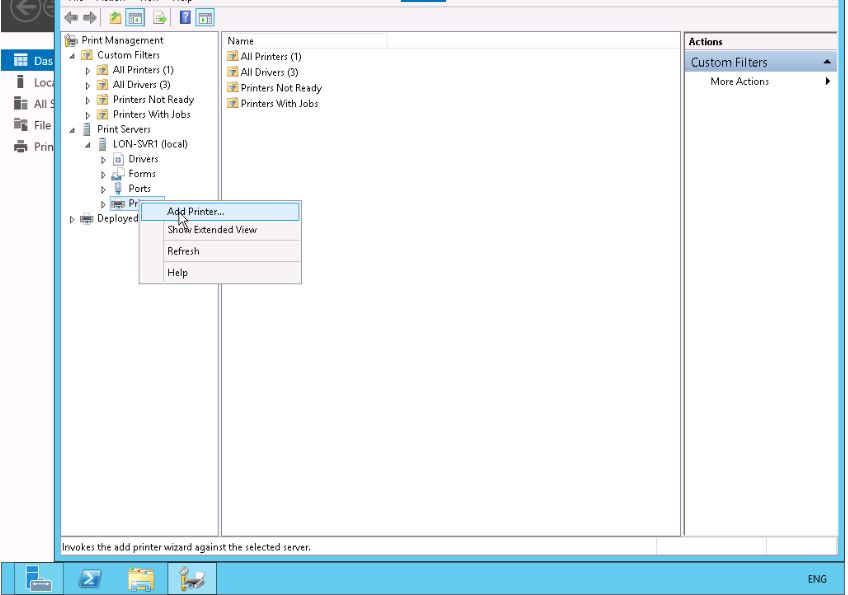Click the Back arrow toolbar icon
848x595 pixels.
(71, 18)
